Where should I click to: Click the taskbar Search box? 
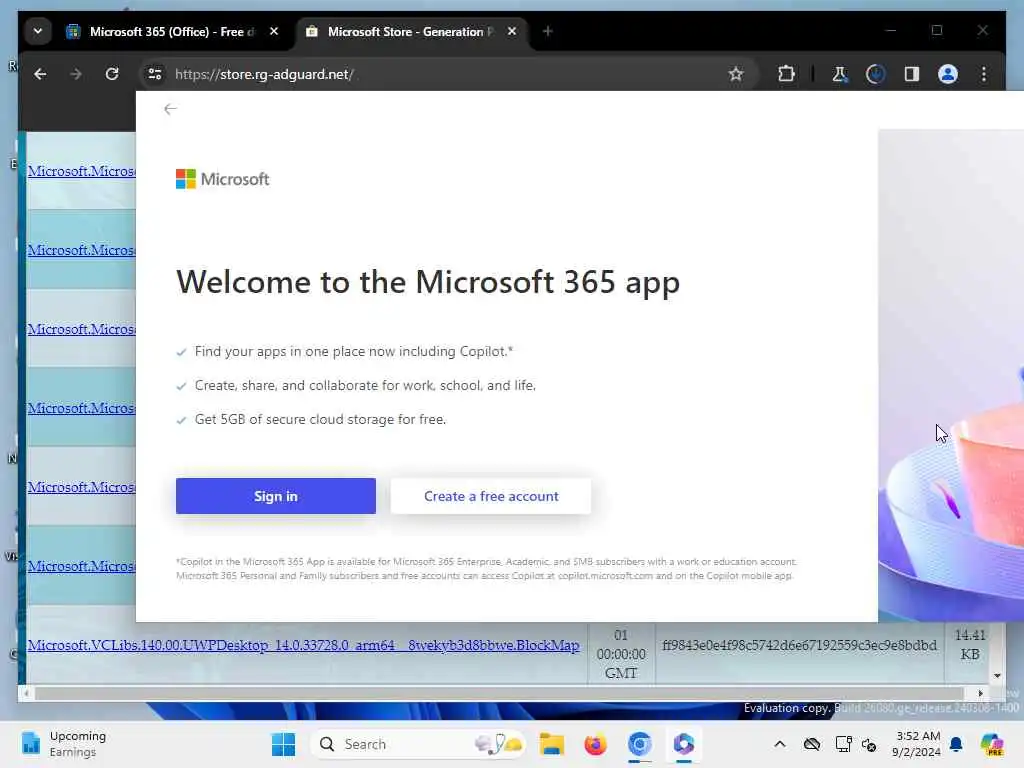point(418,744)
